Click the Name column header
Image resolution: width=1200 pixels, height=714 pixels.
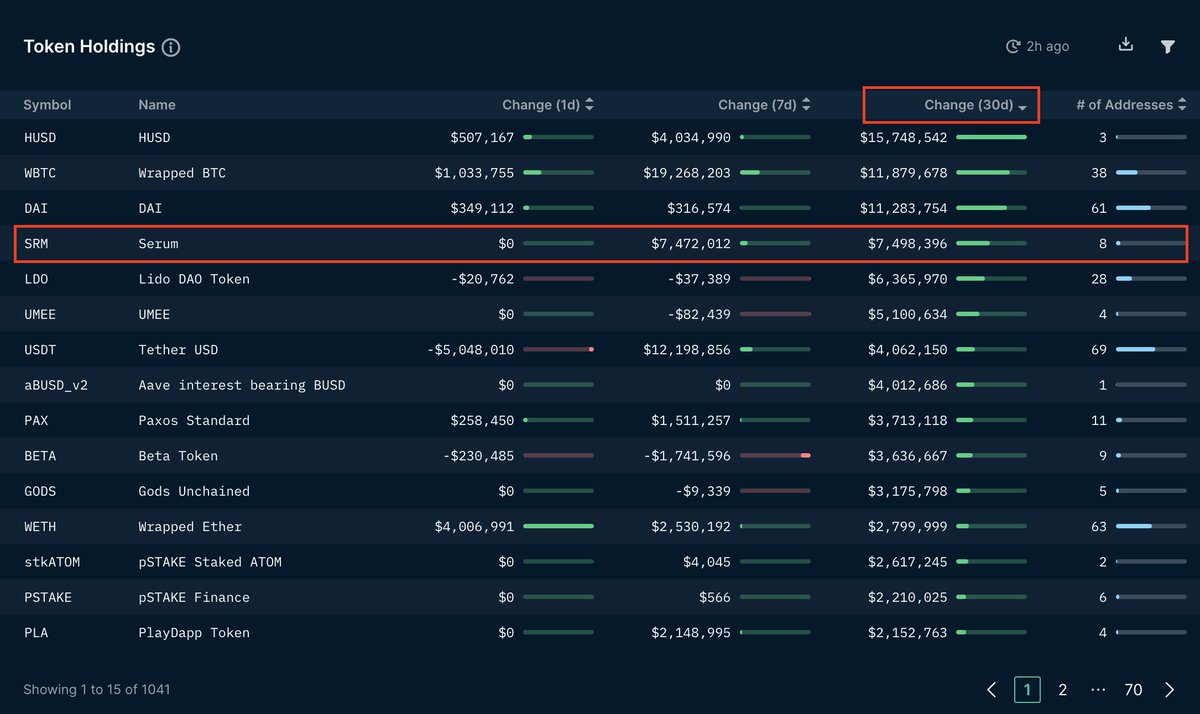157,105
